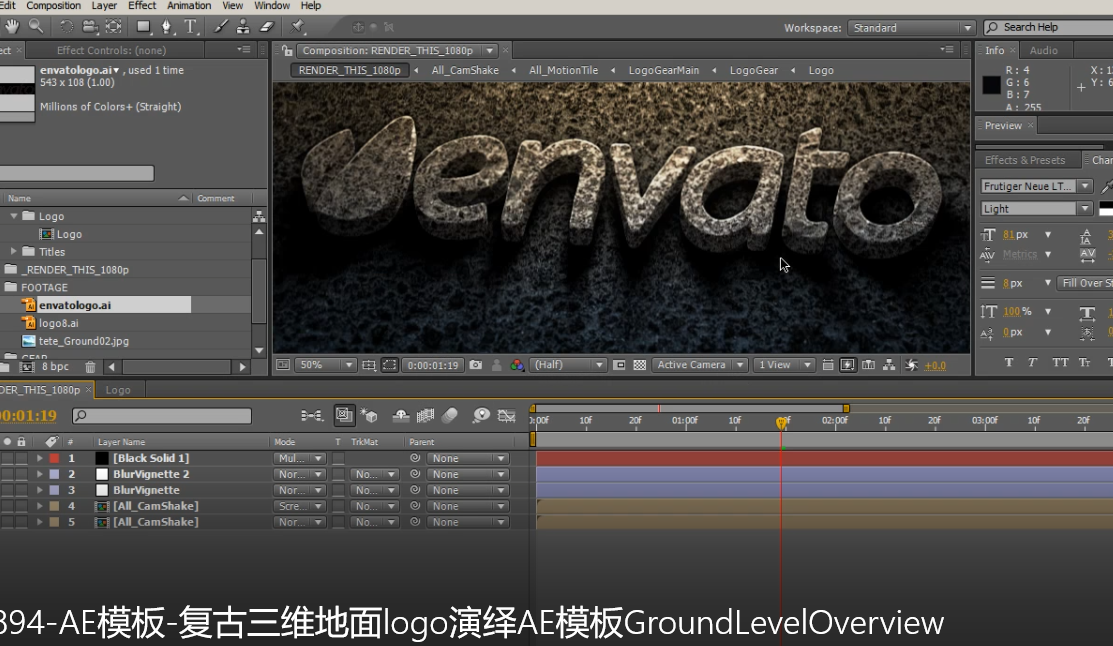Click the red label swatch of layer 1
Screen dimensions: 1113x646
[x=54, y=459]
